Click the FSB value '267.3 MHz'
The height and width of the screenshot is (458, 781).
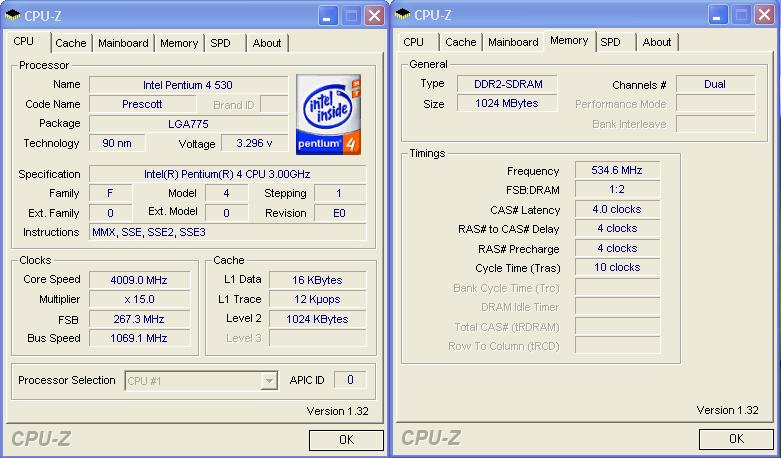(x=139, y=320)
